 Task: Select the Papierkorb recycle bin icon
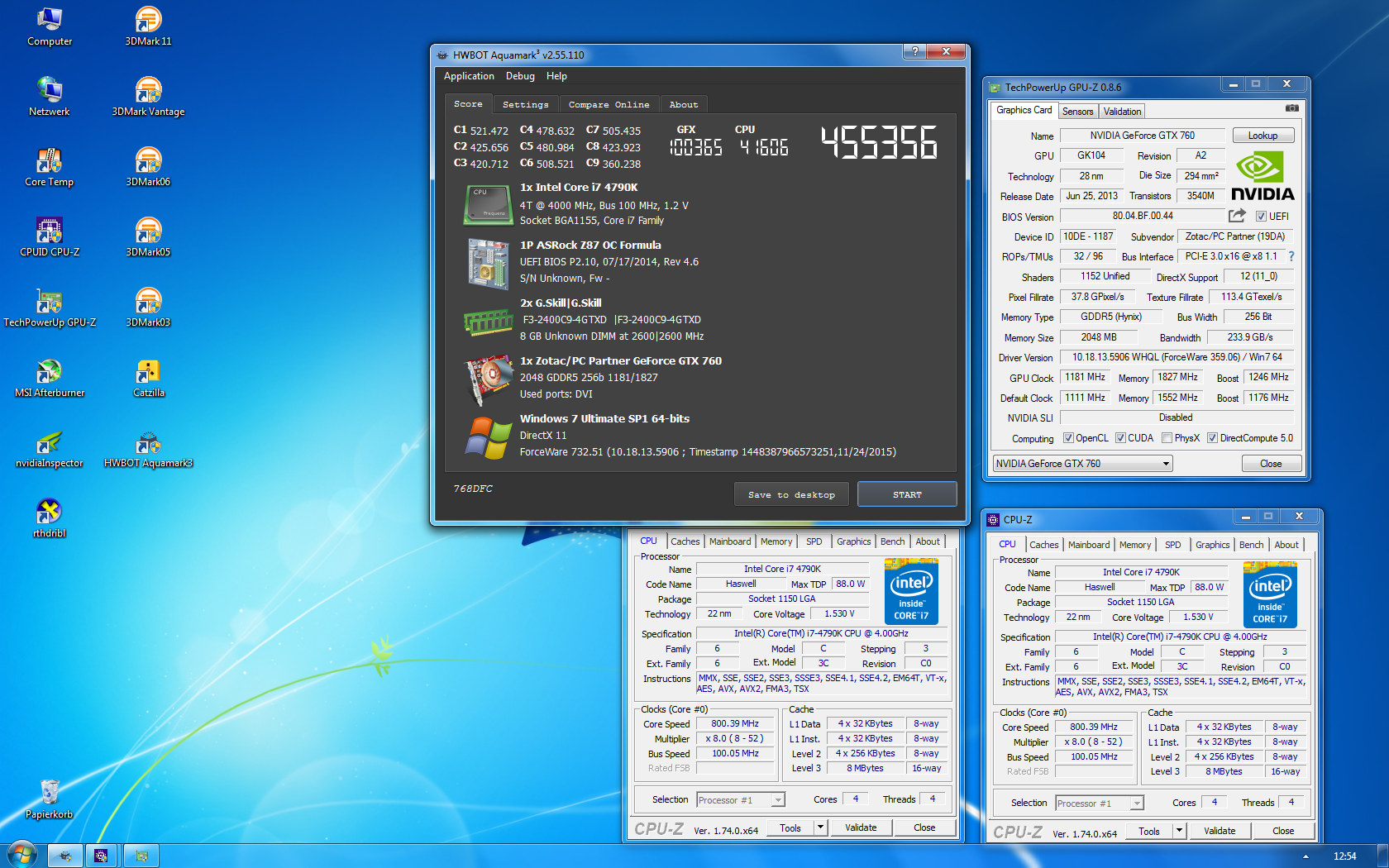[x=50, y=799]
